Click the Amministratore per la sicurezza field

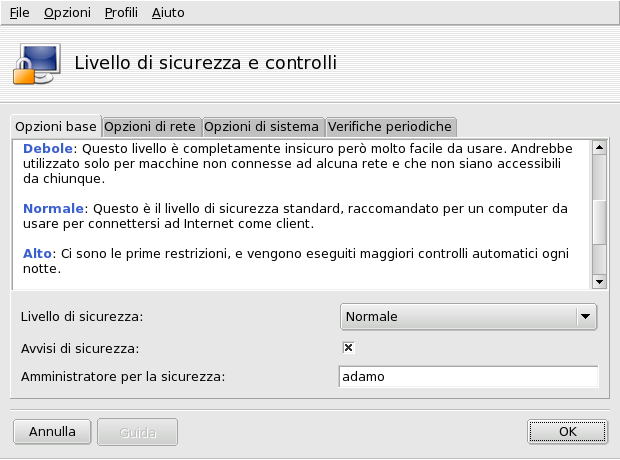coord(468,377)
